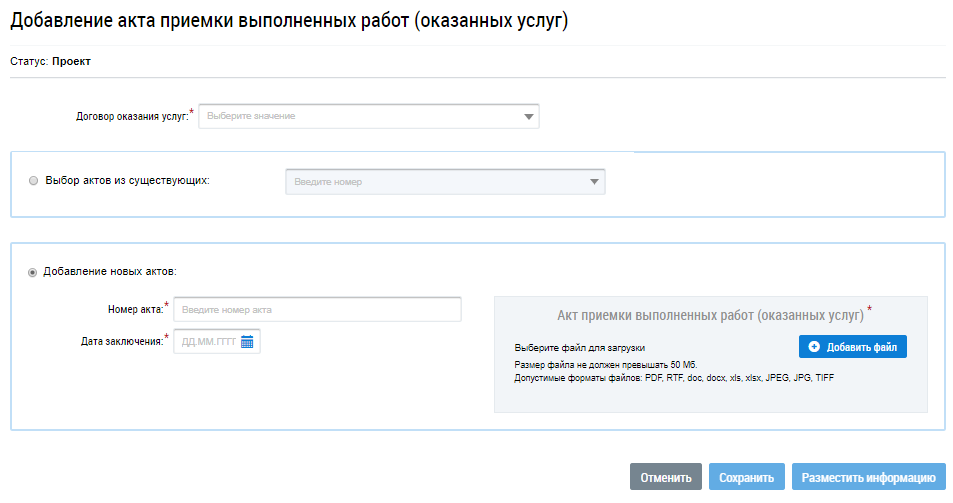Viewport: 953px width, 503px height.
Task: Click the plus icon on Добавить файл
Action: [x=814, y=347]
